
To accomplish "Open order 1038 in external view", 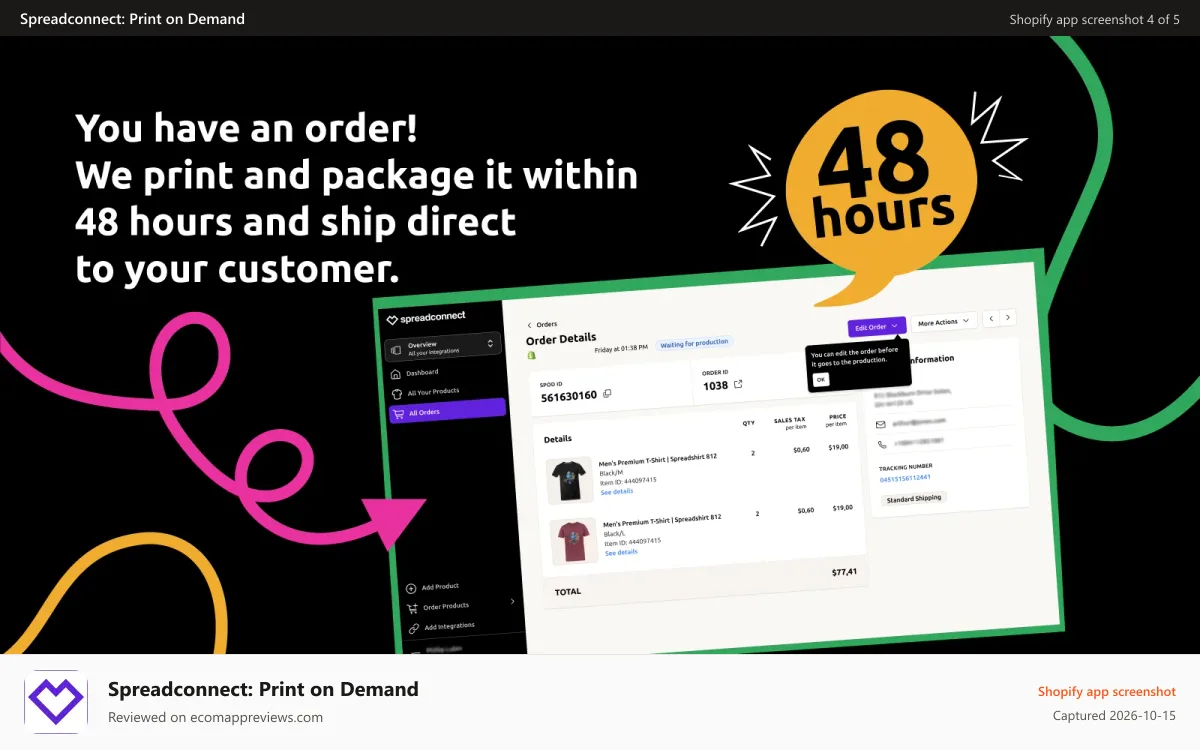I will 738,384.
